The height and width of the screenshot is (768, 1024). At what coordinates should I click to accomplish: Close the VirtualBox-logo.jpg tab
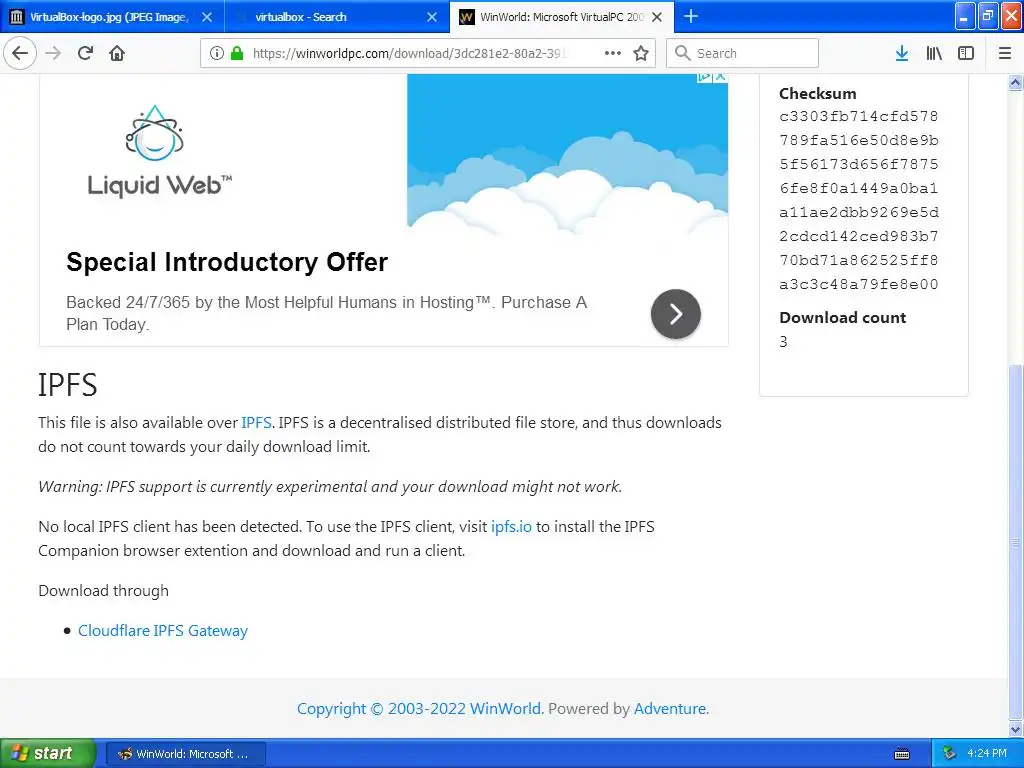(x=206, y=17)
